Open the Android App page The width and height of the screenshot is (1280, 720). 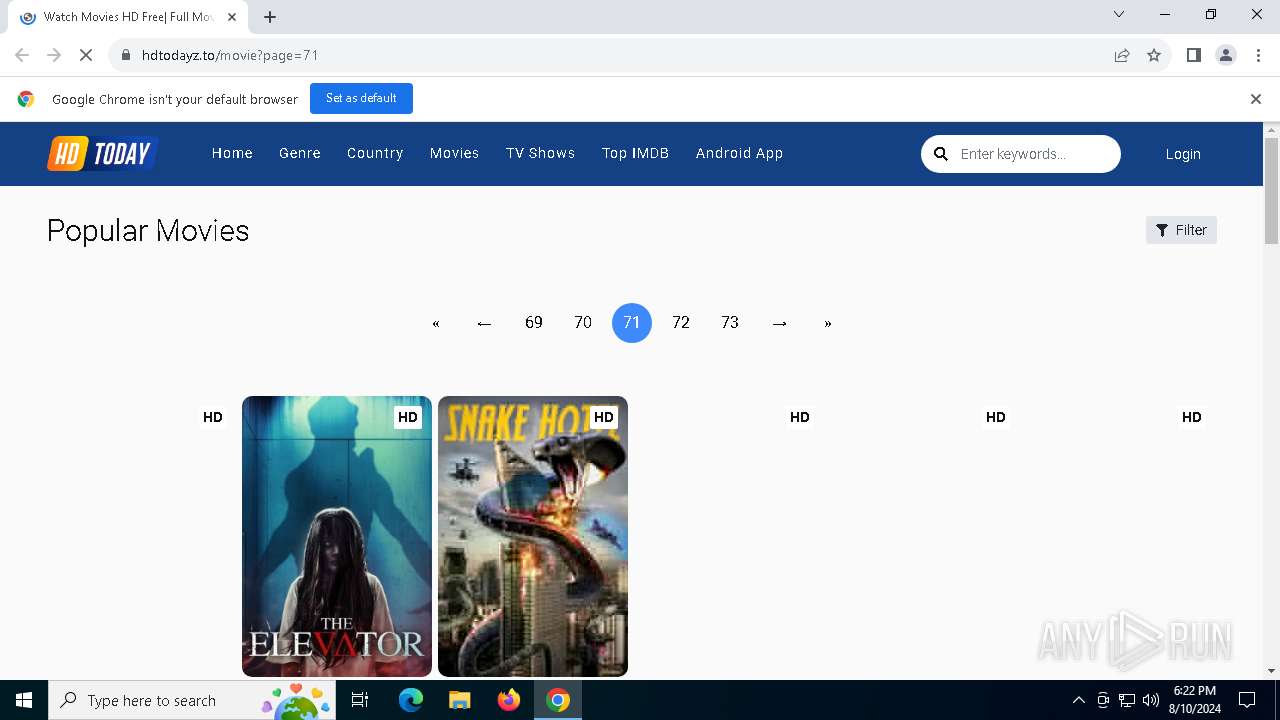(x=739, y=153)
